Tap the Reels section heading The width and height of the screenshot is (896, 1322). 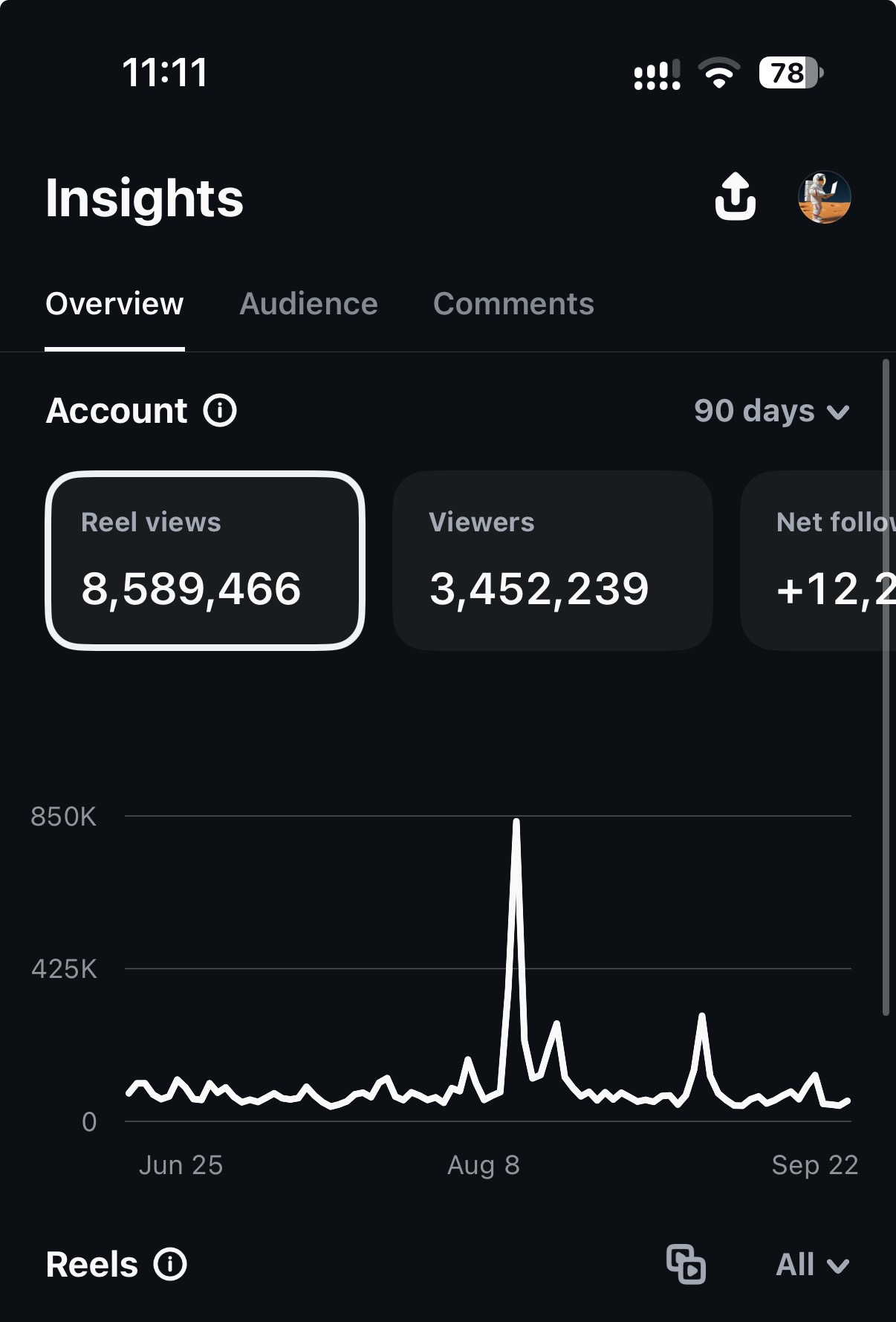point(92,1265)
